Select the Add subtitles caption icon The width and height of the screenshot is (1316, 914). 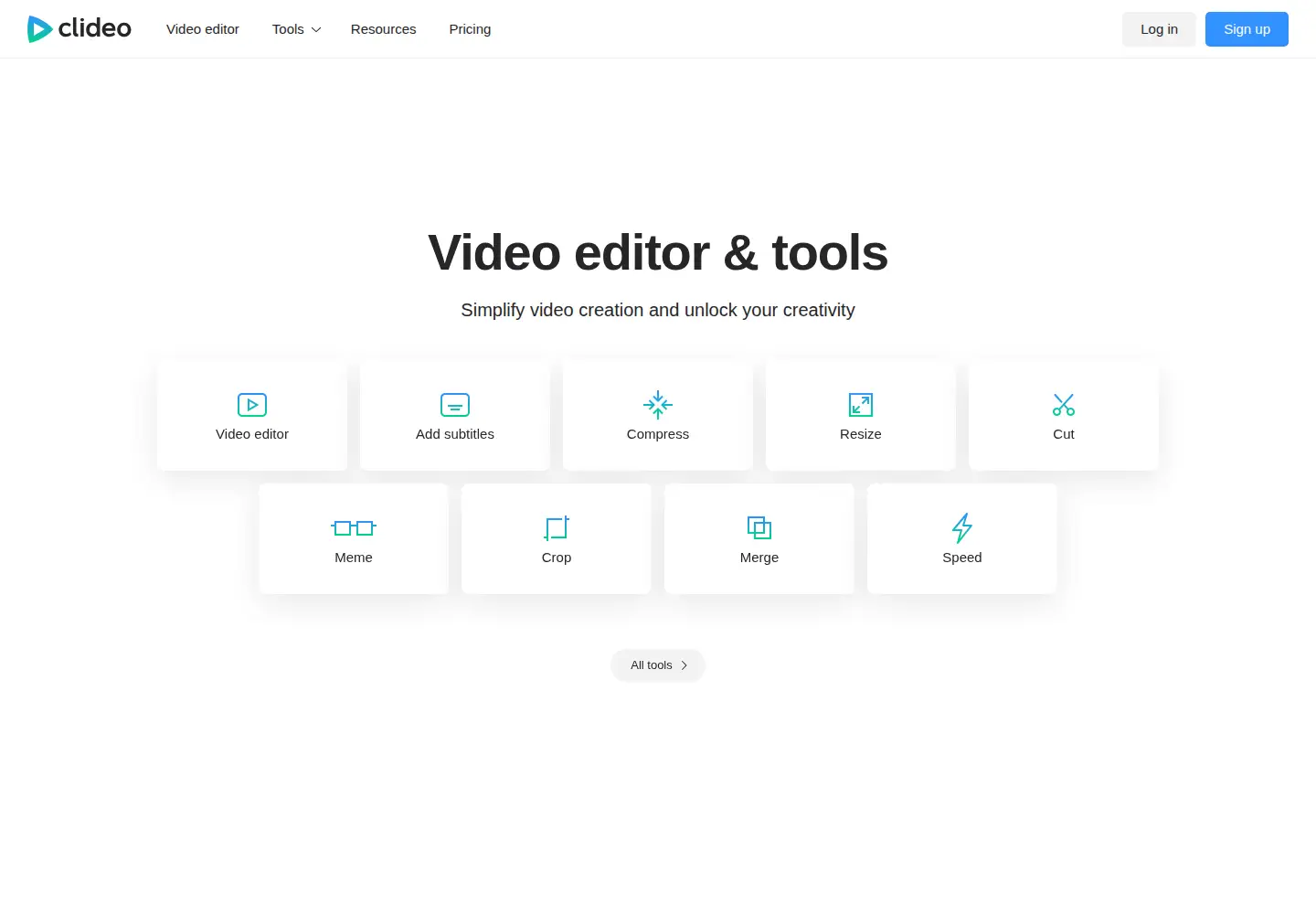455,405
